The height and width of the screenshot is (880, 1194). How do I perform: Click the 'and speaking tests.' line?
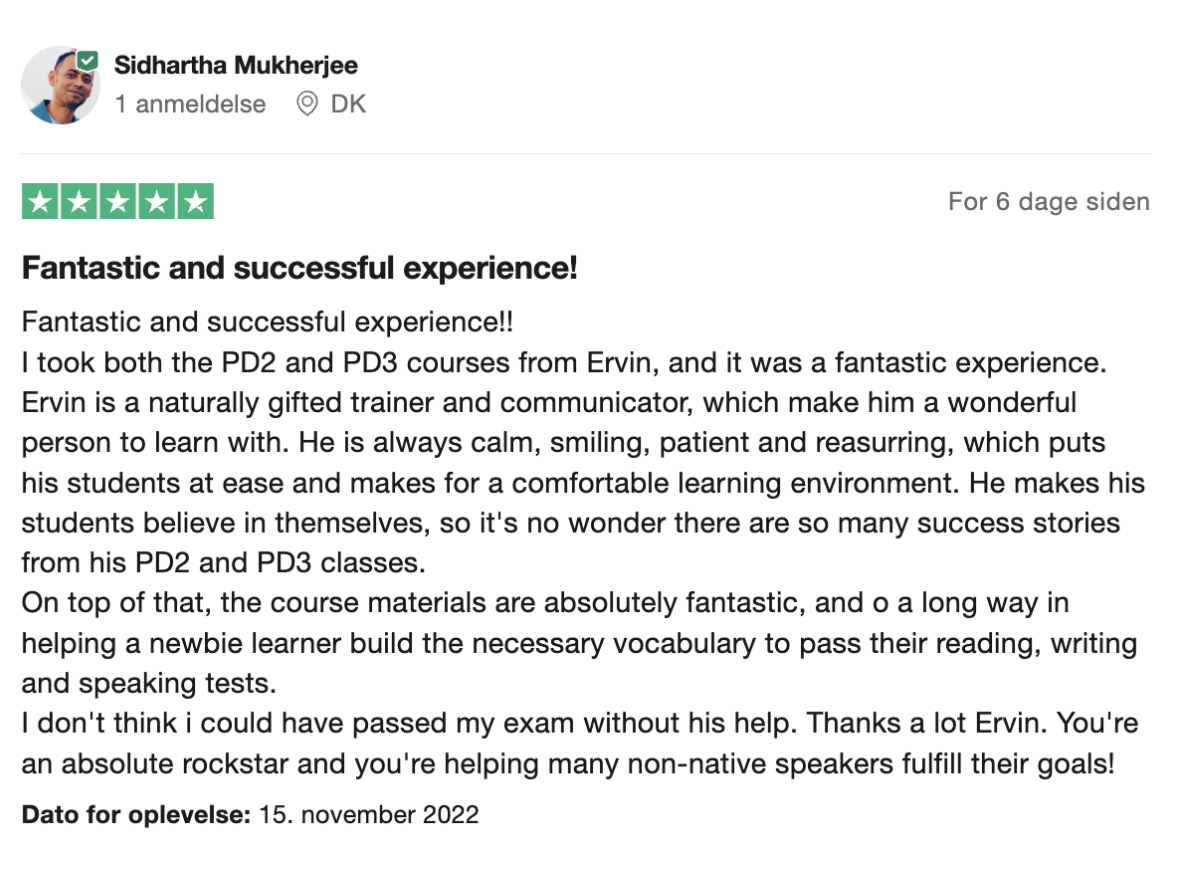(x=149, y=684)
